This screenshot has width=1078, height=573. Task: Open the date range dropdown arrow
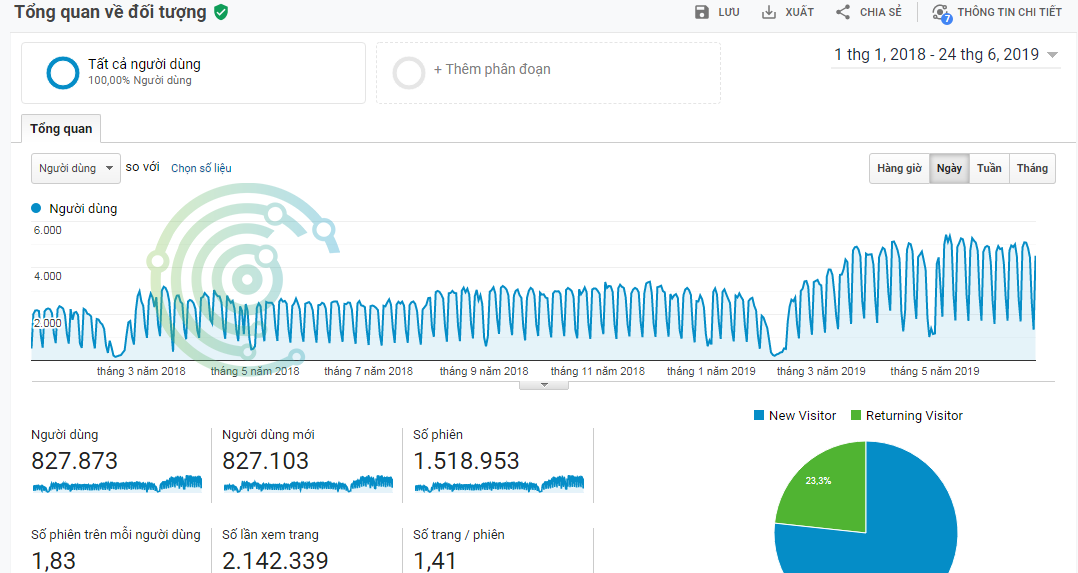coord(1052,55)
